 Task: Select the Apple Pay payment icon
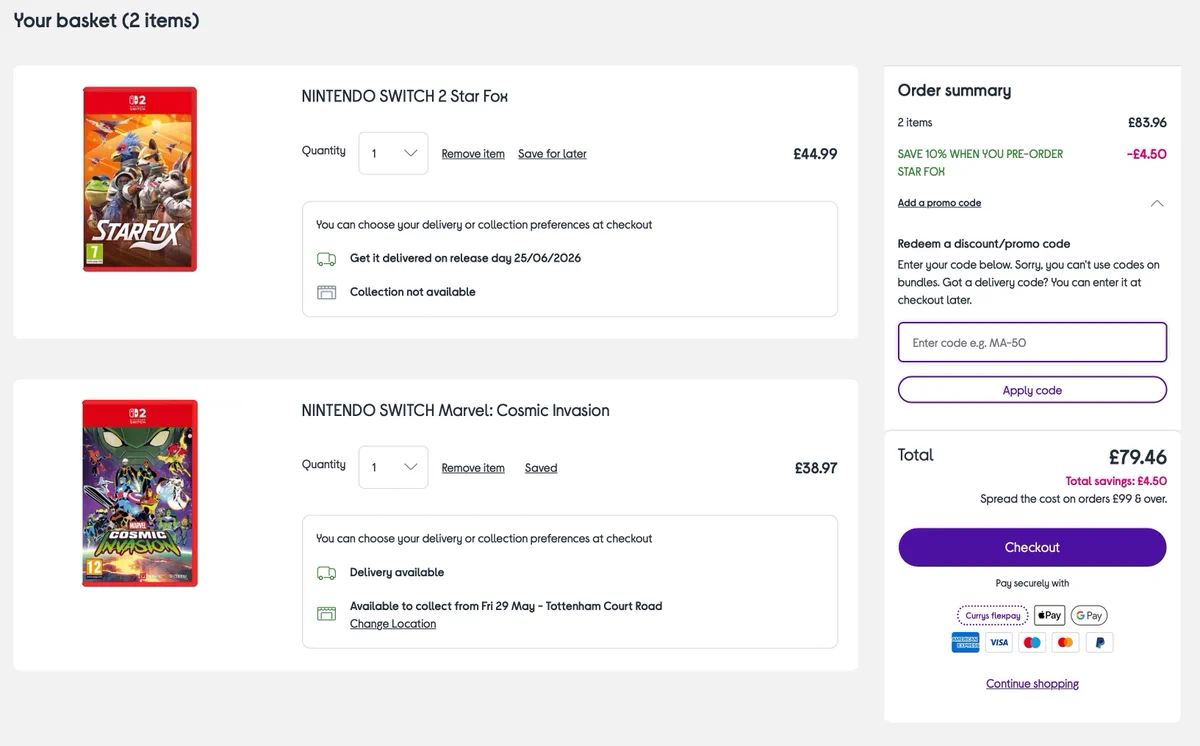[1049, 616]
